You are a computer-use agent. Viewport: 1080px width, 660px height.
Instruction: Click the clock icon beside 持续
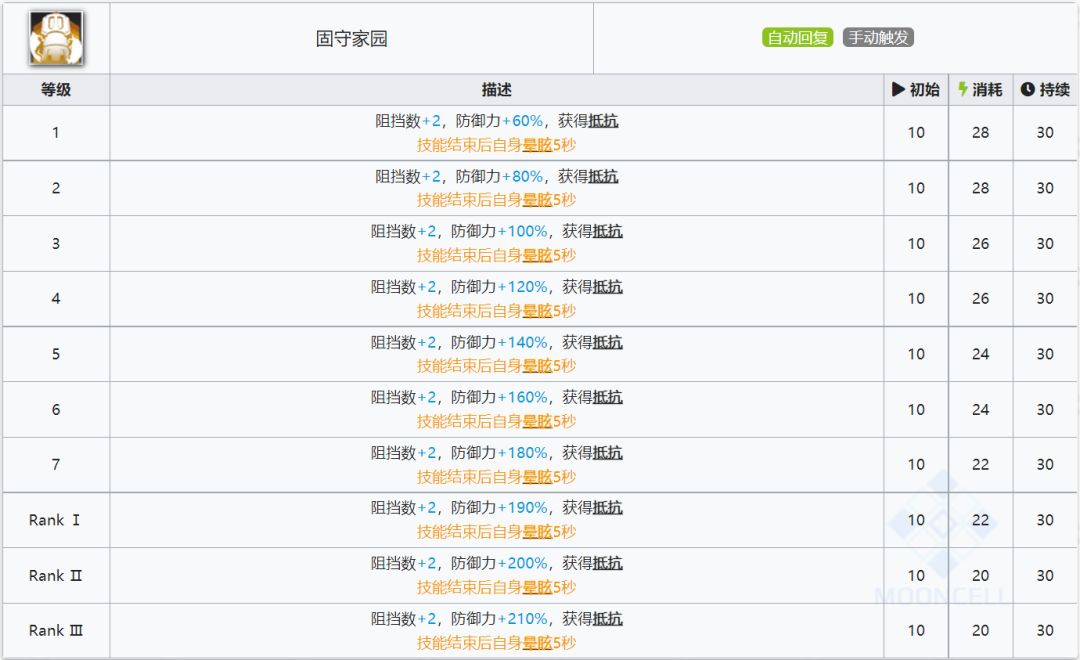(x=1027, y=89)
